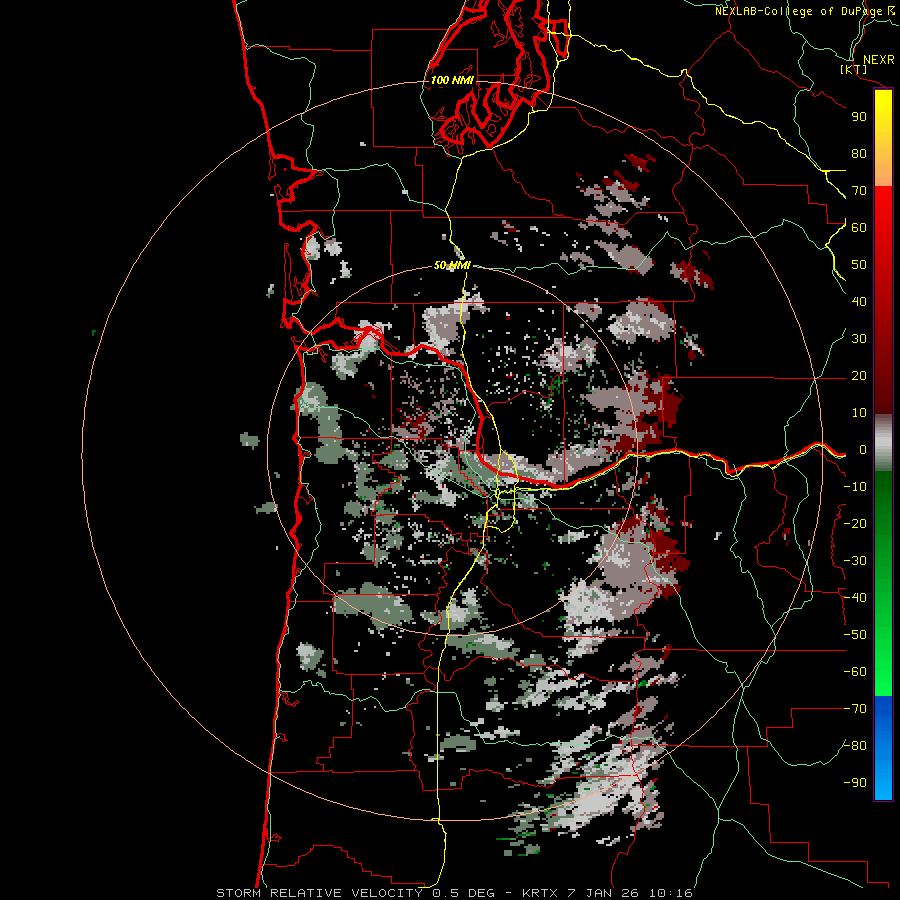
Task: Click the 60 value on velocity scale
Action: (x=859, y=228)
